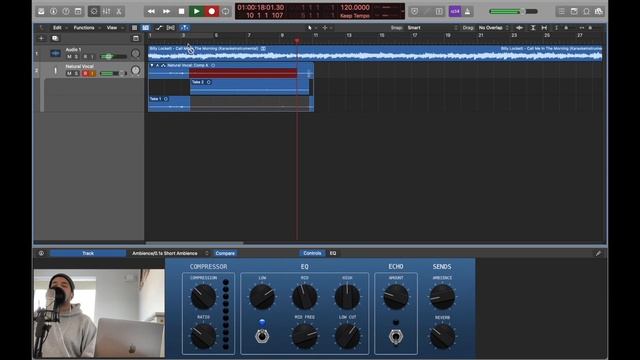The image size is (640, 360).
Task: Switch to the EQ tab
Action: point(333,253)
